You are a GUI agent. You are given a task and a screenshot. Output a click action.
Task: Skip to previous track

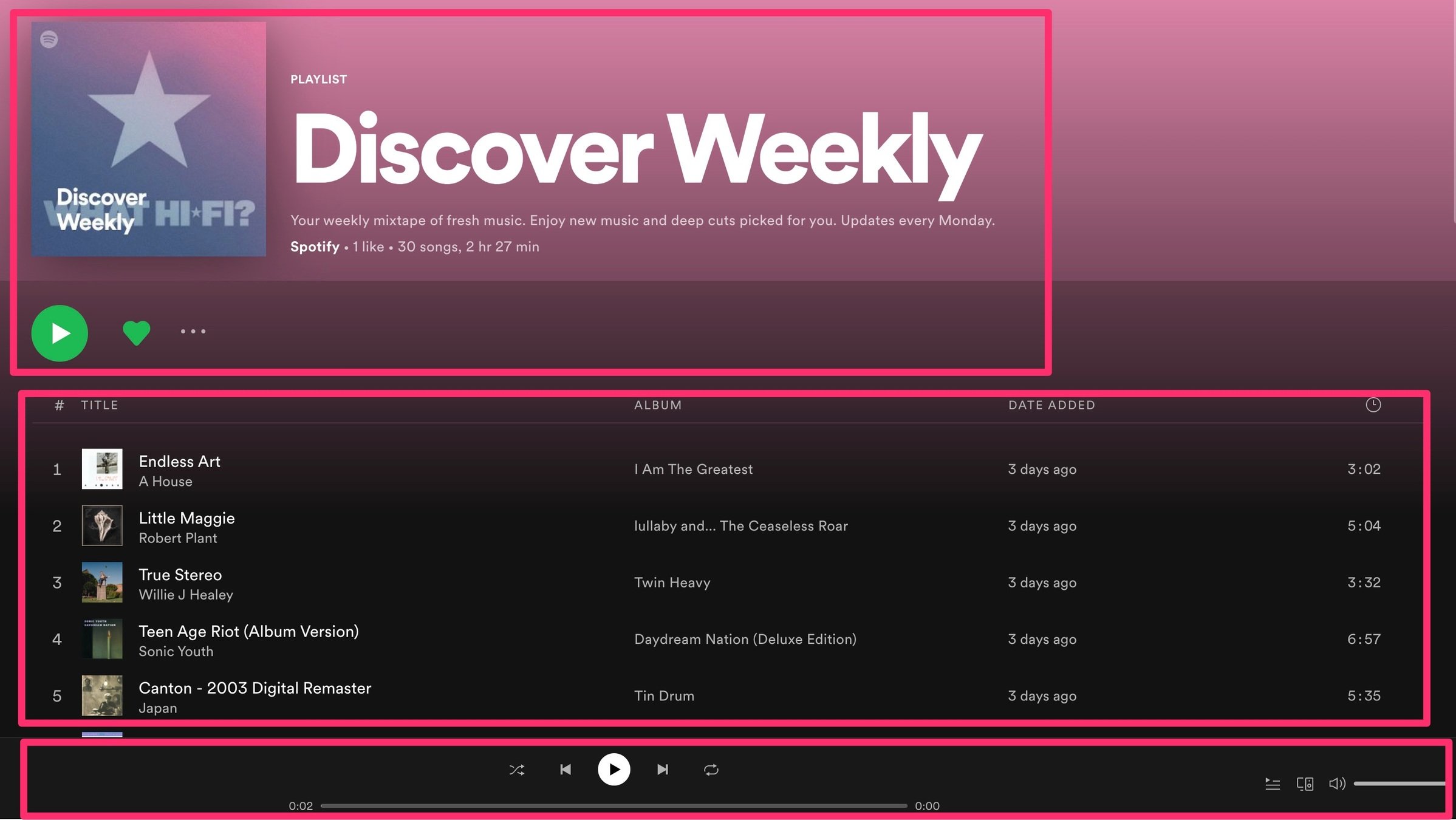tap(566, 770)
